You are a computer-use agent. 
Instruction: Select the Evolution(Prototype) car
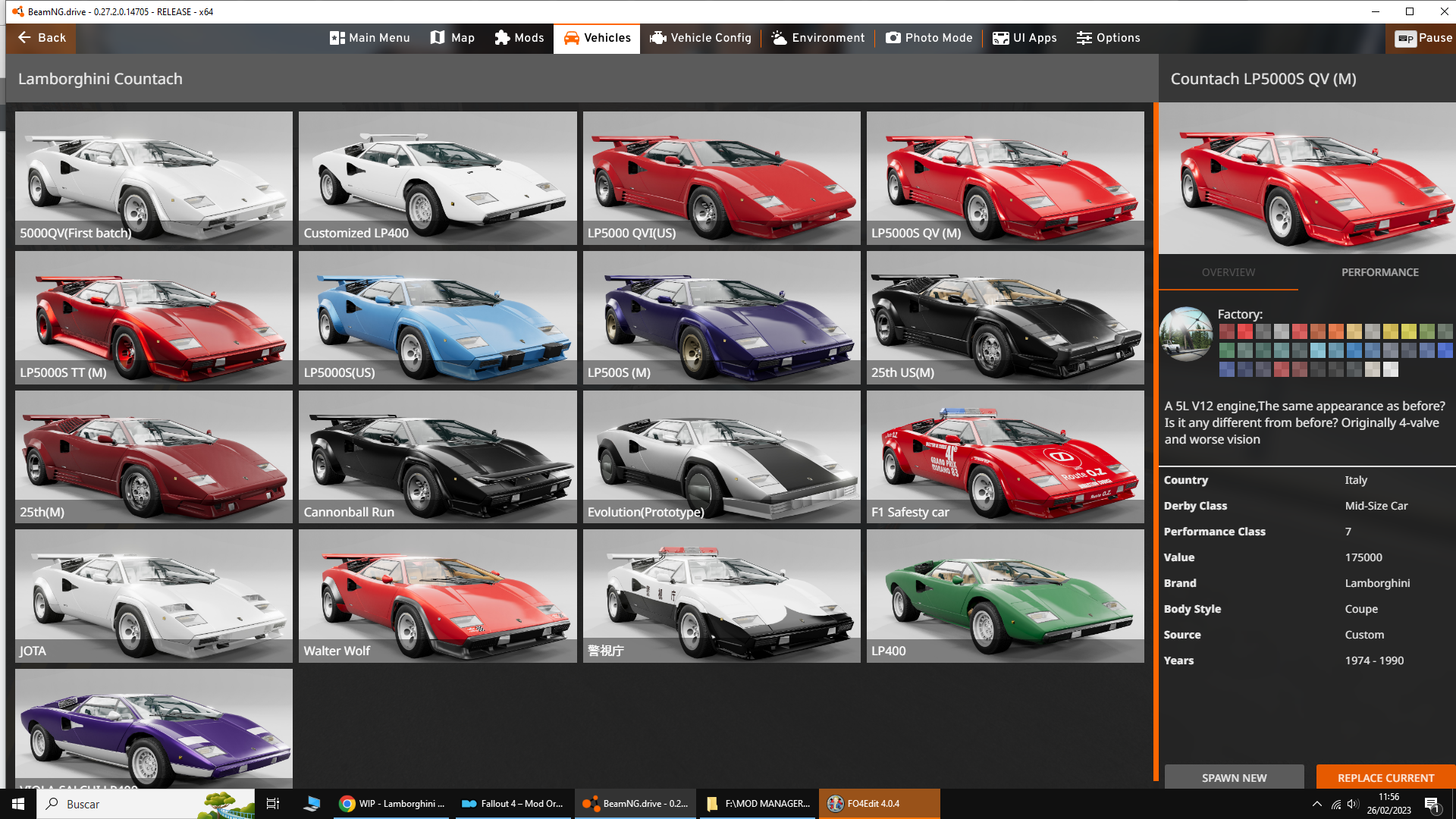[x=722, y=457]
